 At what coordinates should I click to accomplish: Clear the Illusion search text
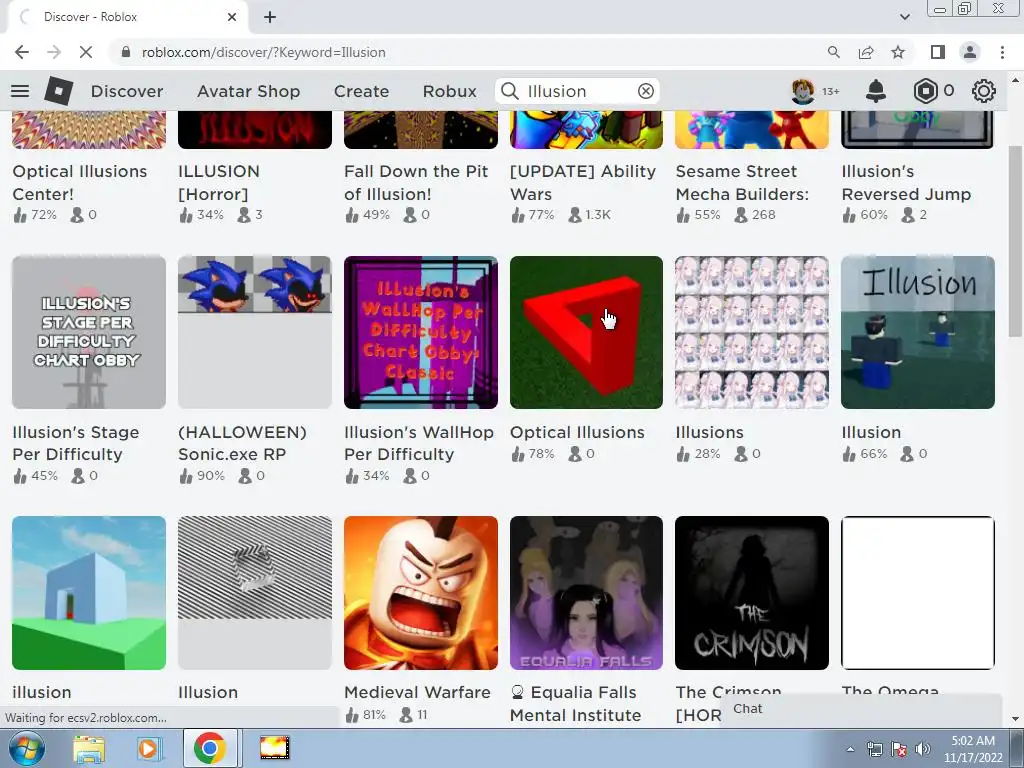pos(646,91)
